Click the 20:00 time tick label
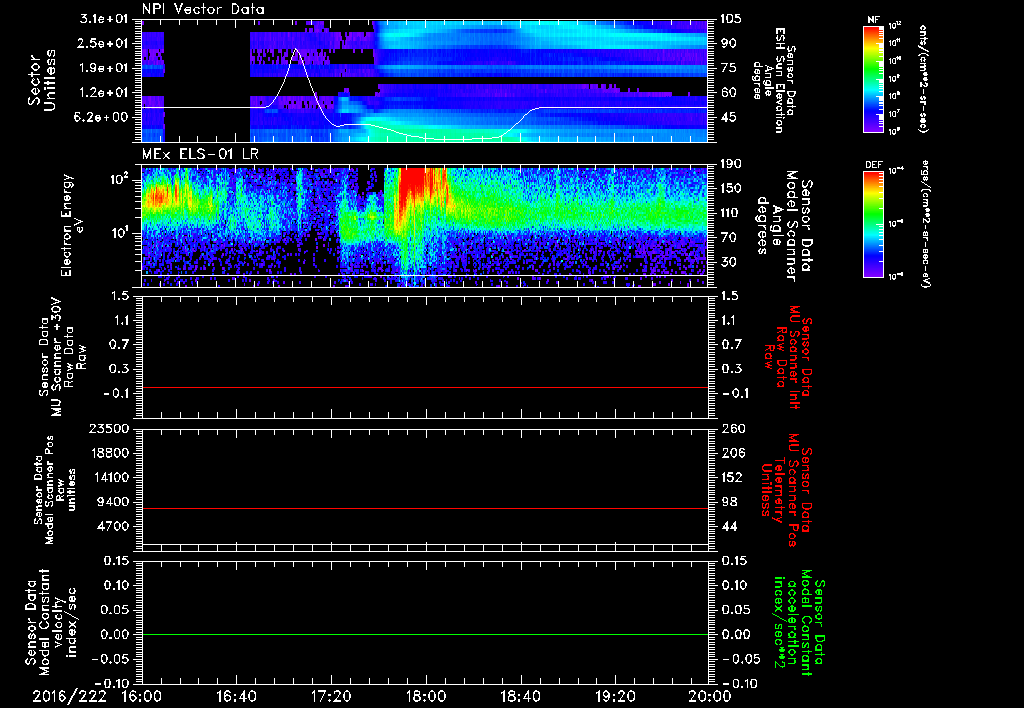This screenshot has width=1024, height=708. tap(710, 696)
